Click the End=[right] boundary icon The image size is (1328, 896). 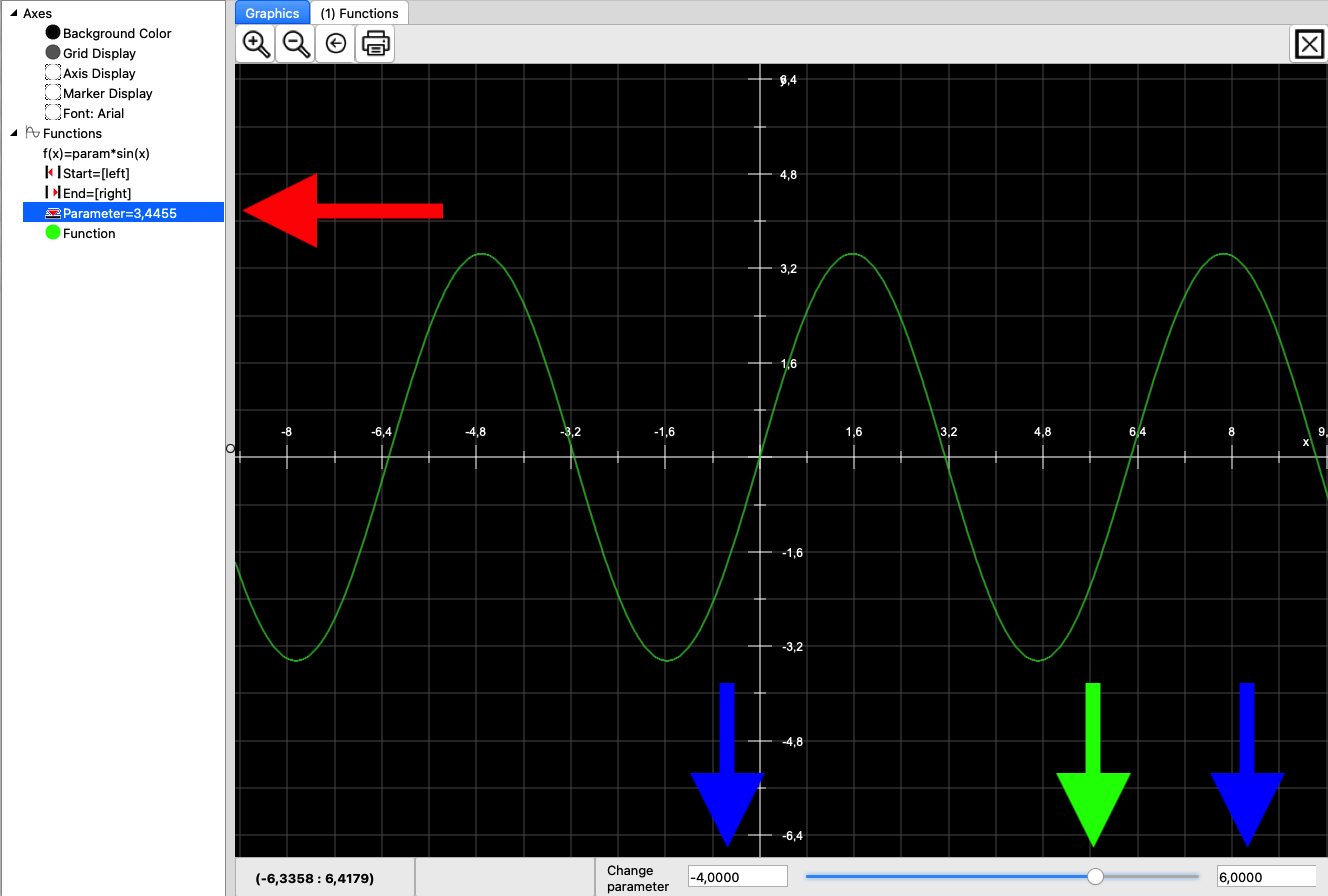tap(53, 193)
